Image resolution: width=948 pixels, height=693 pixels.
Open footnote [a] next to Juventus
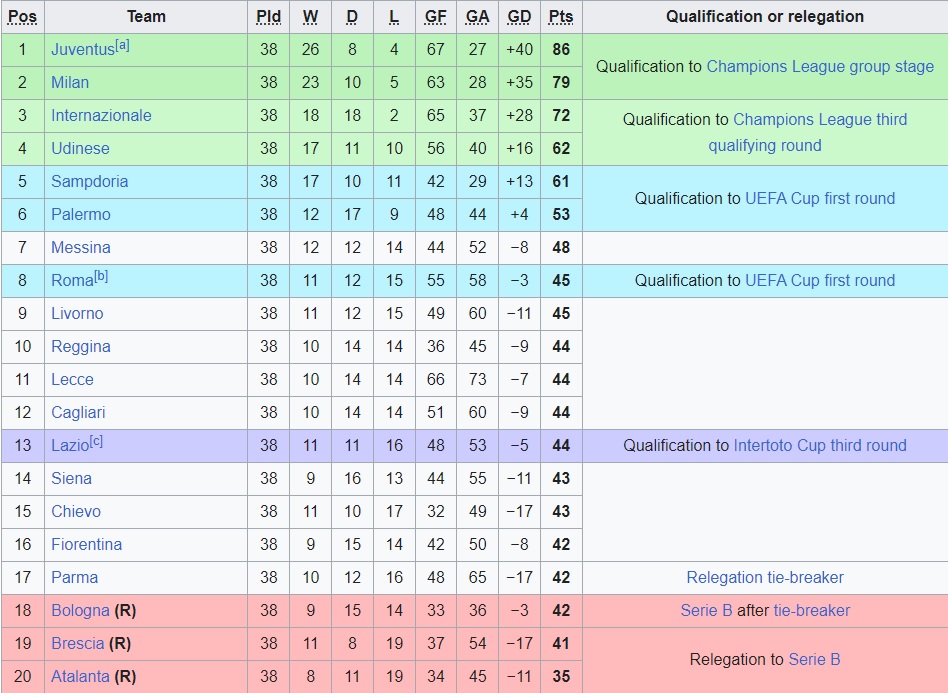[x=123, y=45]
